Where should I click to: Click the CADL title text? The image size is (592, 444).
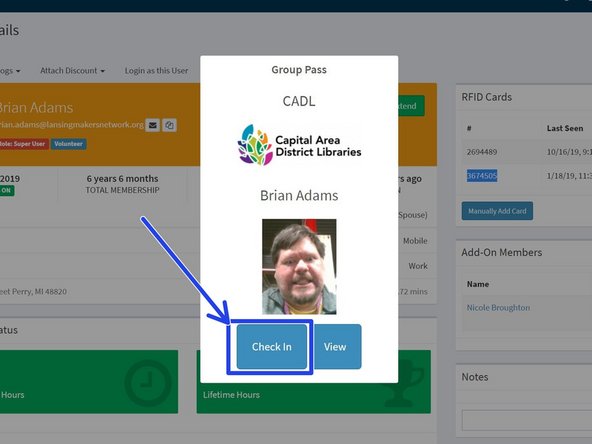tap(299, 101)
